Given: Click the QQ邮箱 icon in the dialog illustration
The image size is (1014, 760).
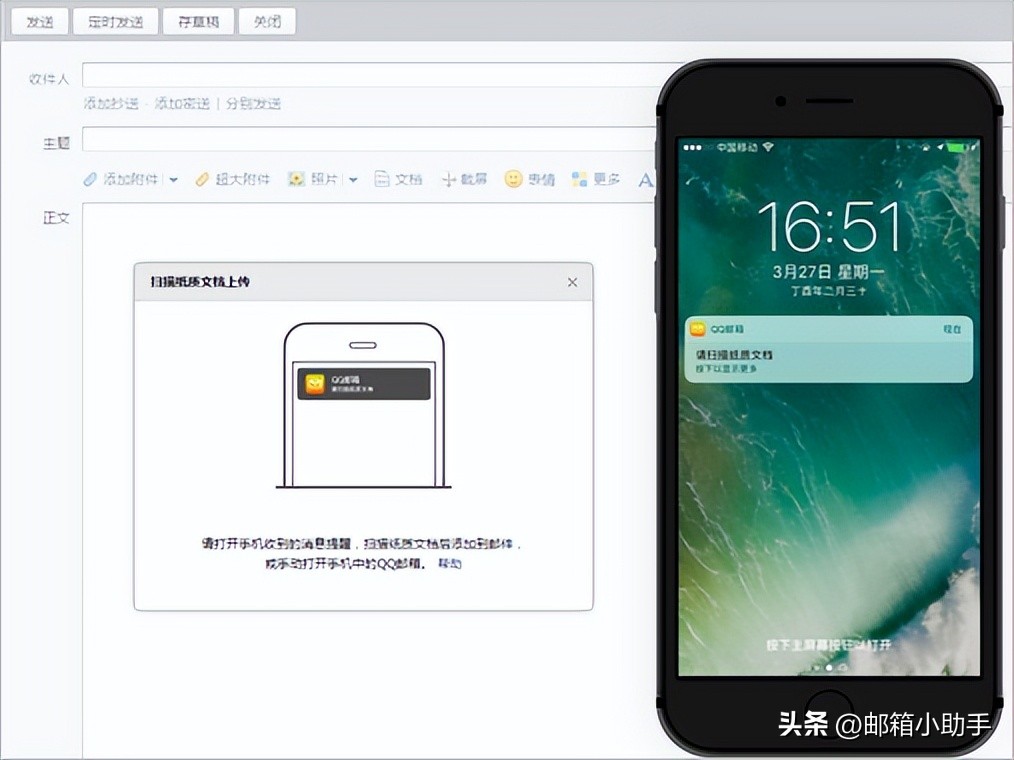Looking at the screenshot, I should point(315,384).
